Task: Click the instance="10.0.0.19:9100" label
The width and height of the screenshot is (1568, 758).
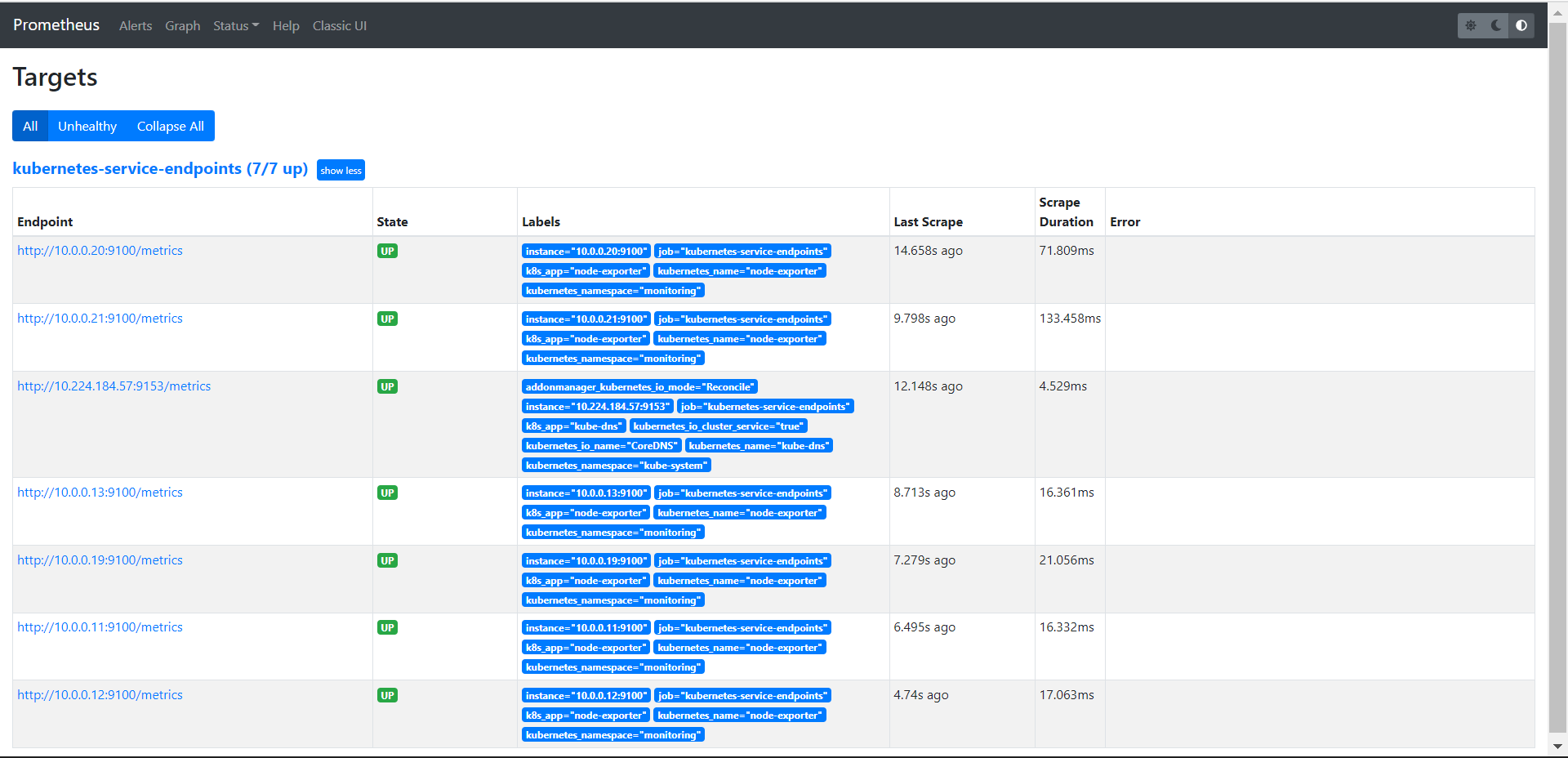Action: click(586, 561)
